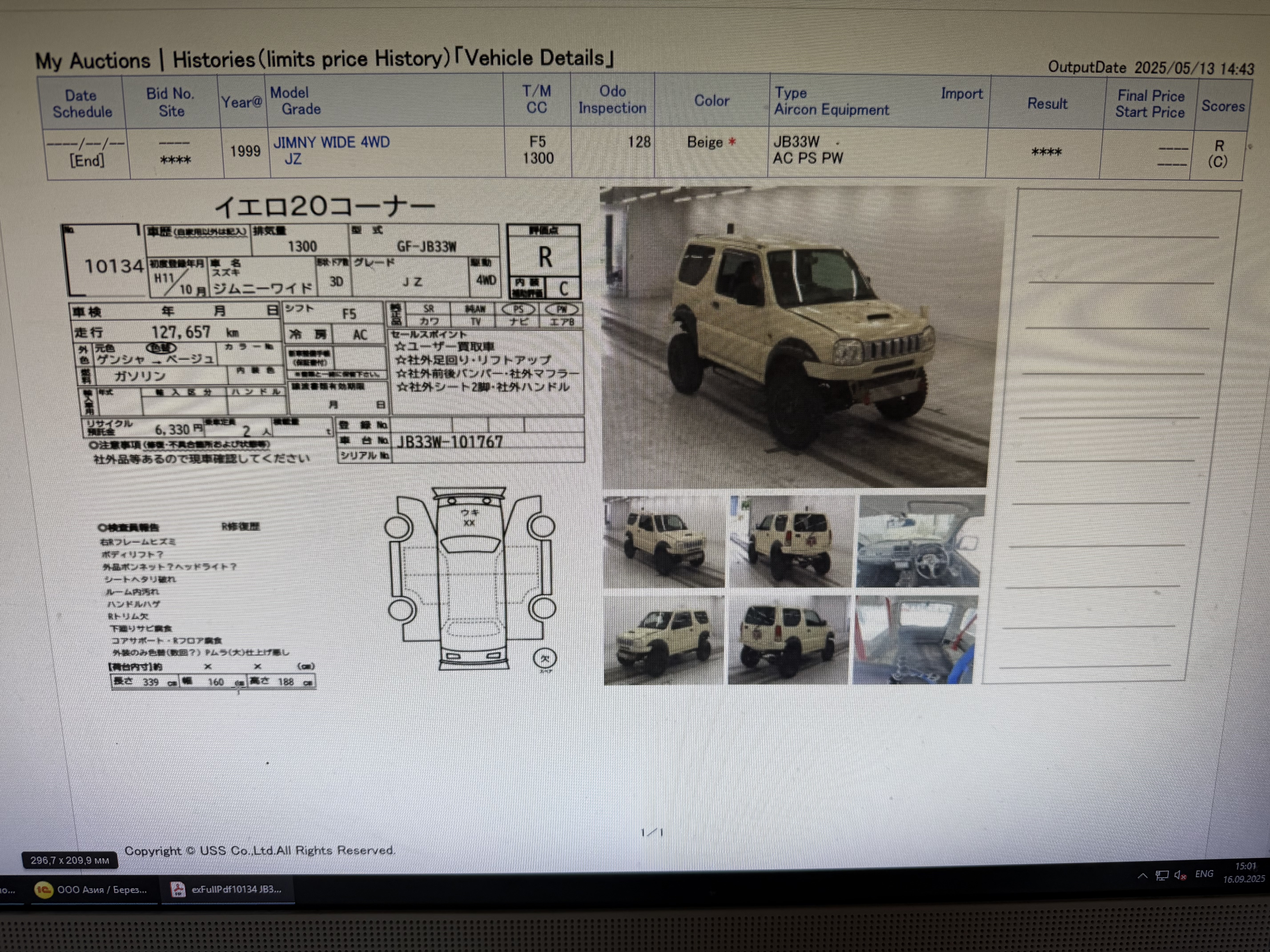Expand hidden tray icons chevron
1270x952 pixels.
pyautogui.click(x=1143, y=876)
